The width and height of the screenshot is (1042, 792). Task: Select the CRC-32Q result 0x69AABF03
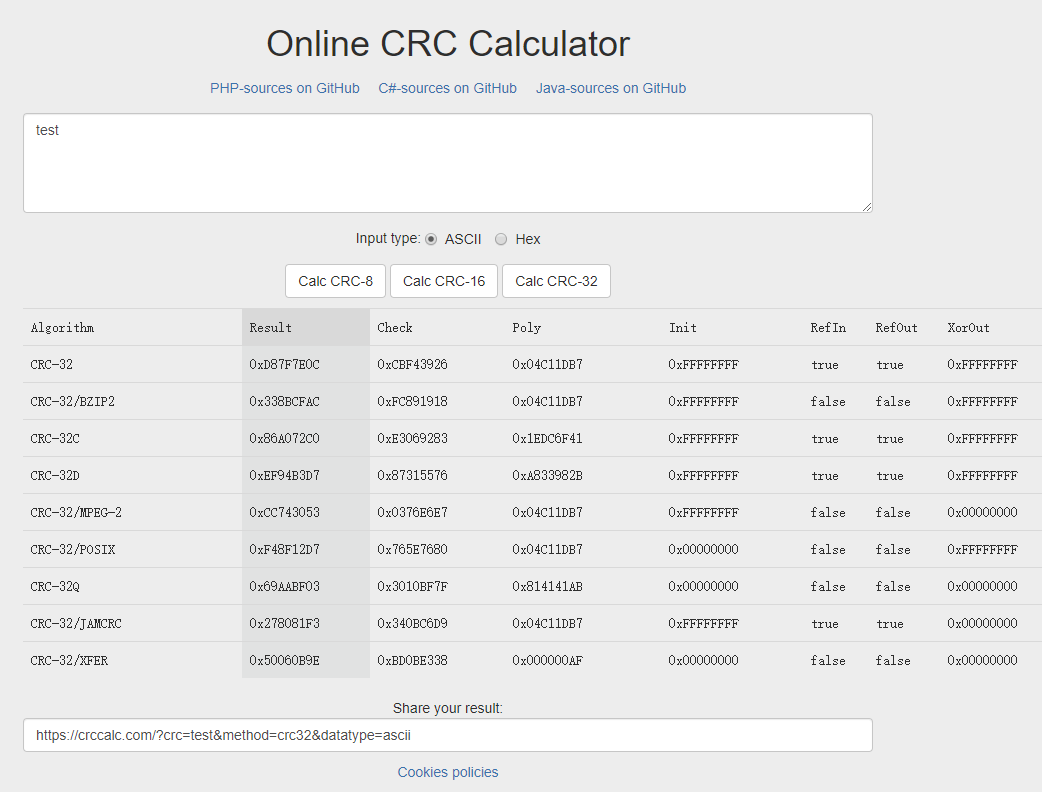(x=284, y=587)
